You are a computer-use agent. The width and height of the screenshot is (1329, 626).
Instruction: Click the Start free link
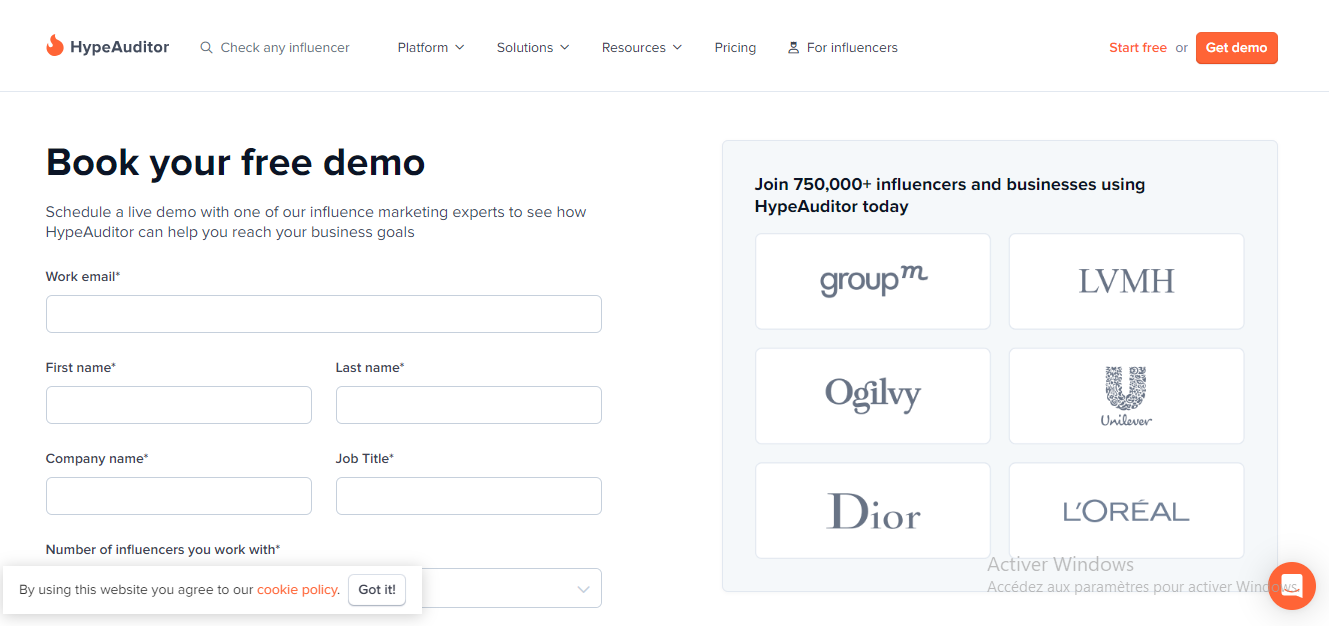(1138, 47)
